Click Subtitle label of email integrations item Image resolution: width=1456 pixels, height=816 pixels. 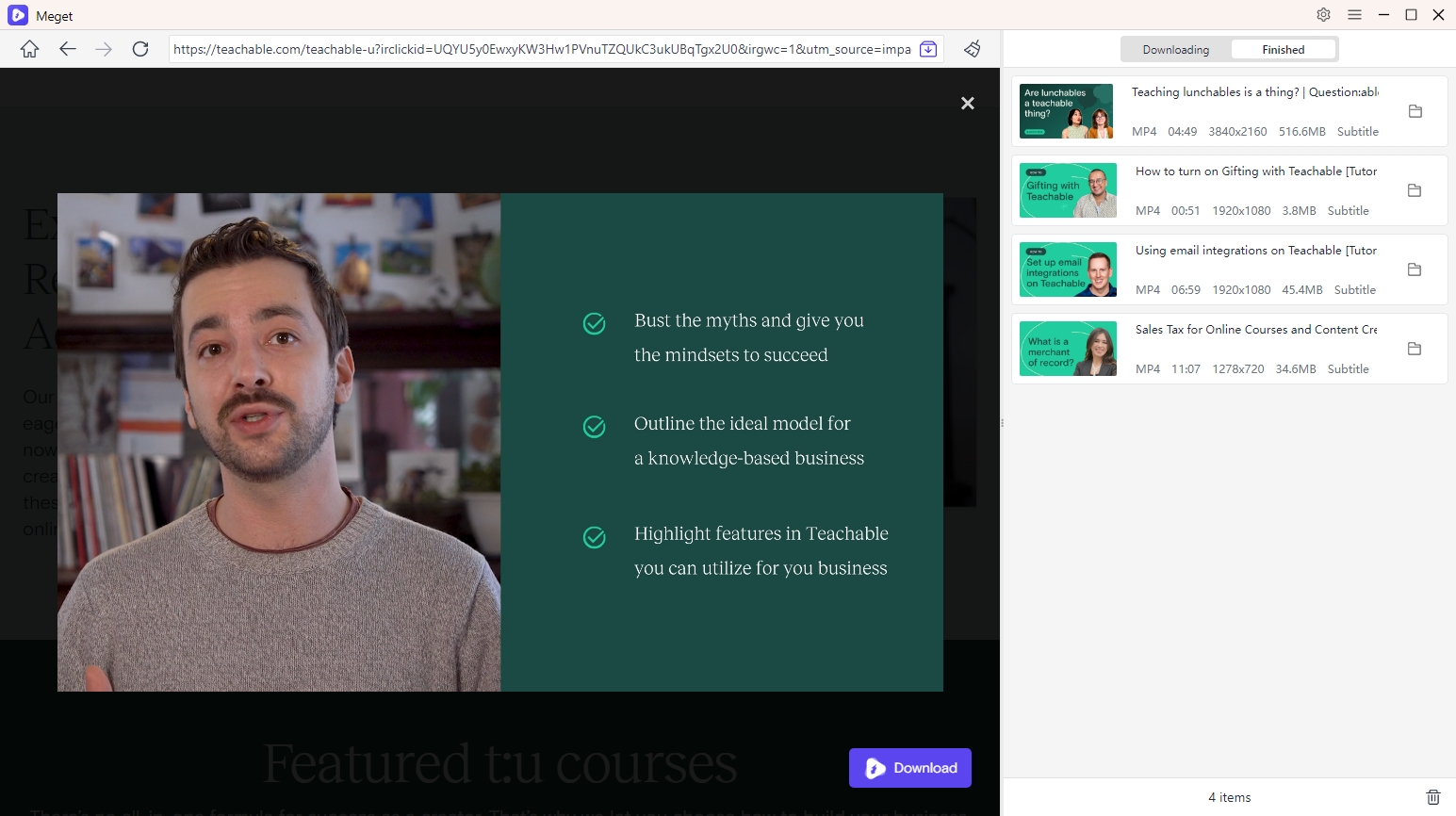point(1354,290)
